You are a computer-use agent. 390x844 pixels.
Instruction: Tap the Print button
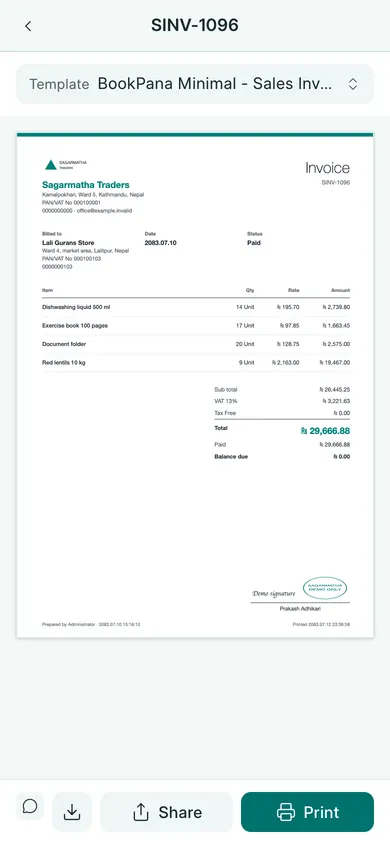307,812
